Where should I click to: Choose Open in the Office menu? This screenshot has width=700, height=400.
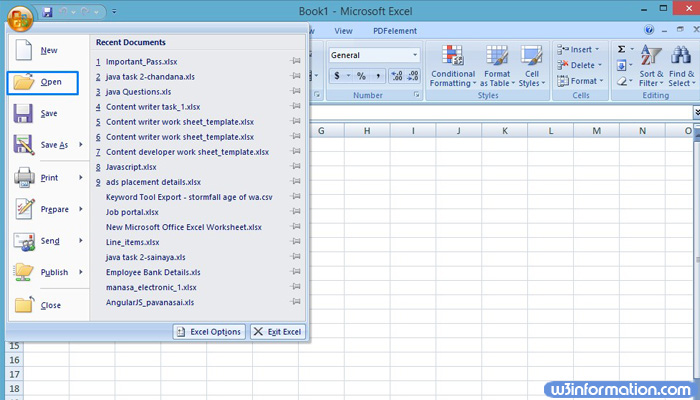[43, 83]
